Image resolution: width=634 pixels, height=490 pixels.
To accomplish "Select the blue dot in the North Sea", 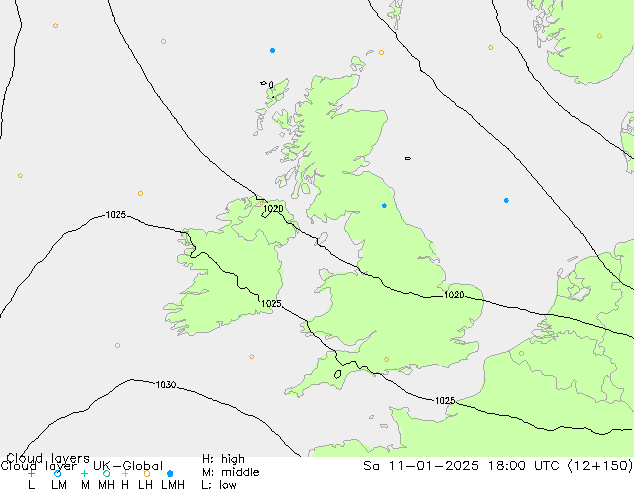I will [x=506, y=201].
